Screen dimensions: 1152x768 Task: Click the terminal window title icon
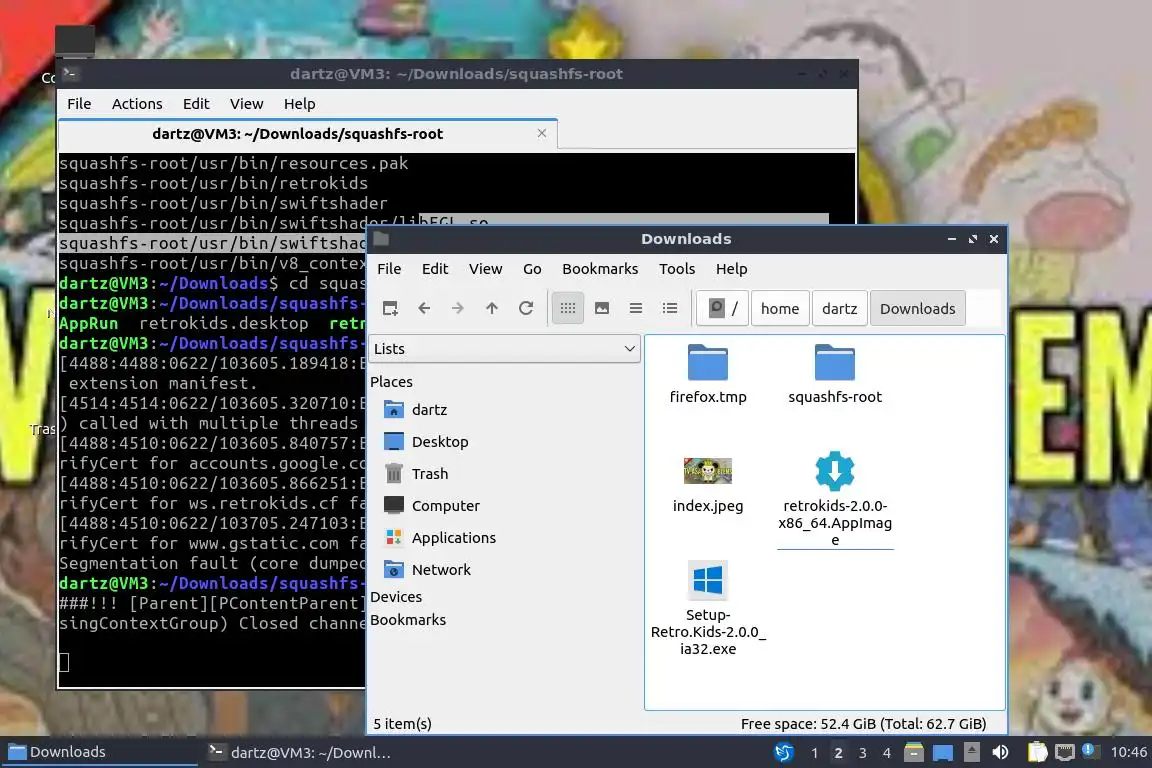(71, 73)
